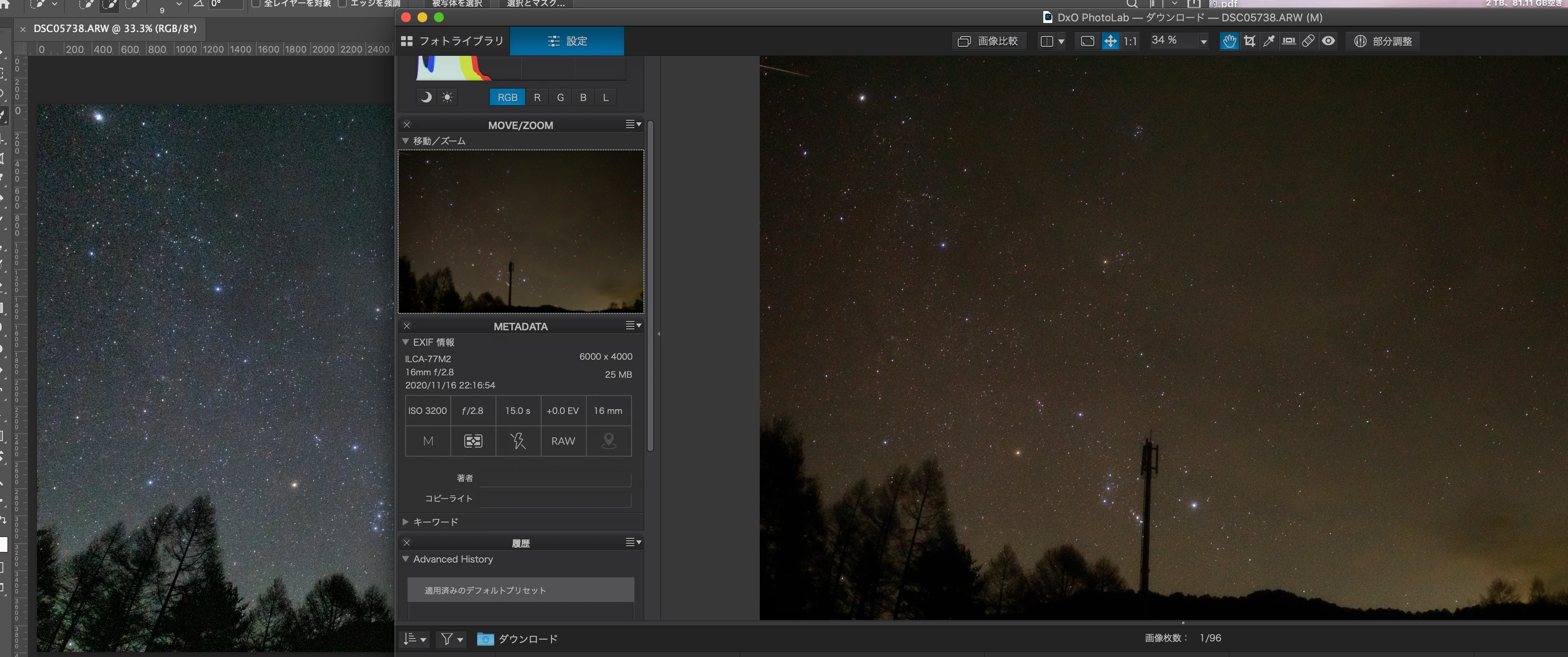Expand the キーワード section
This screenshot has width=1568, height=657.
coord(406,522)
